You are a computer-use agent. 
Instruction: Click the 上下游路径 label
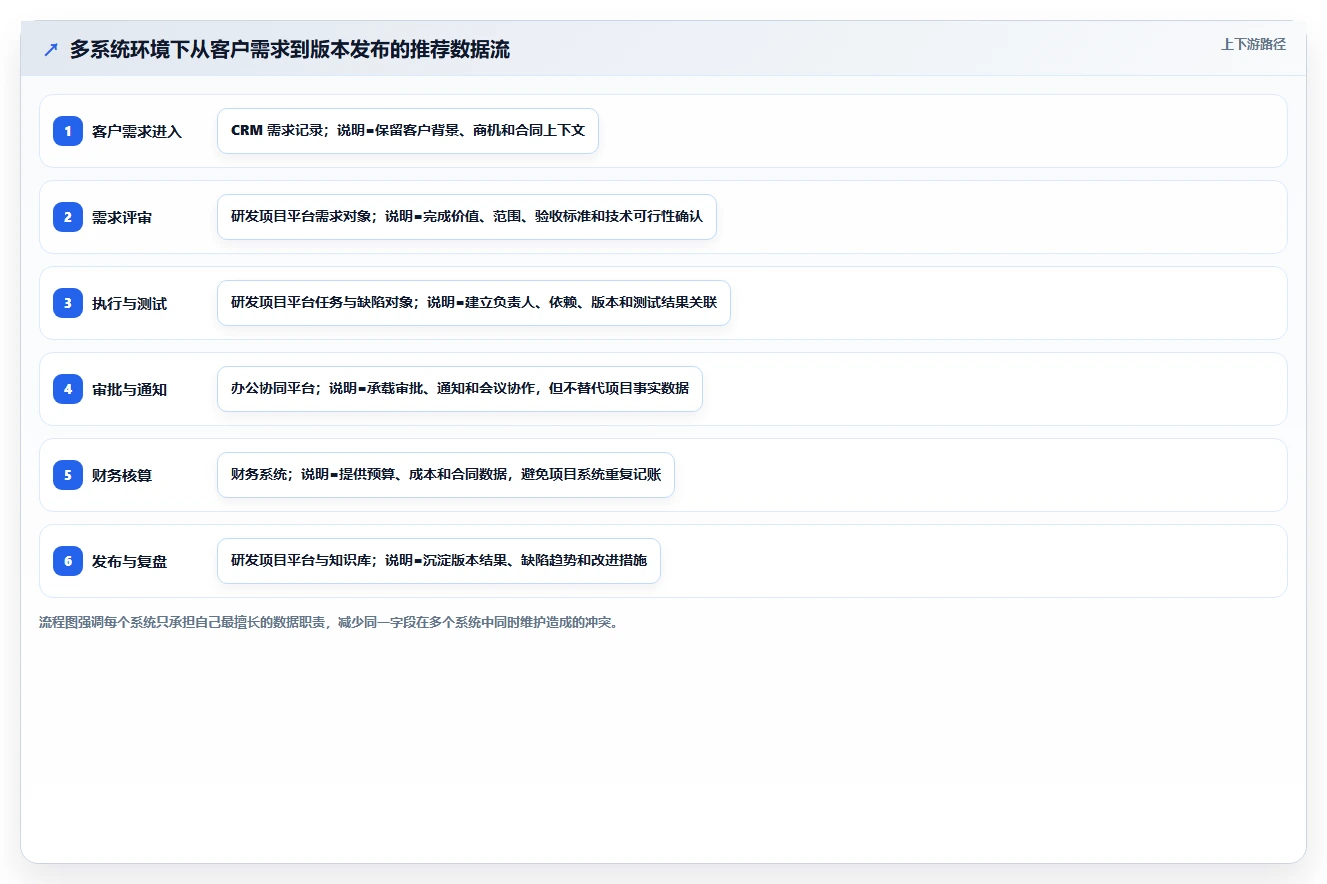pyautogui.click(x=1253, y=44)
